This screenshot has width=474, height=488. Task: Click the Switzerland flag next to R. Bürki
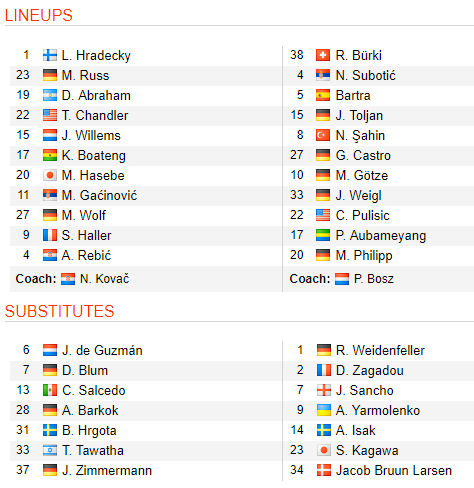(323, 55)
